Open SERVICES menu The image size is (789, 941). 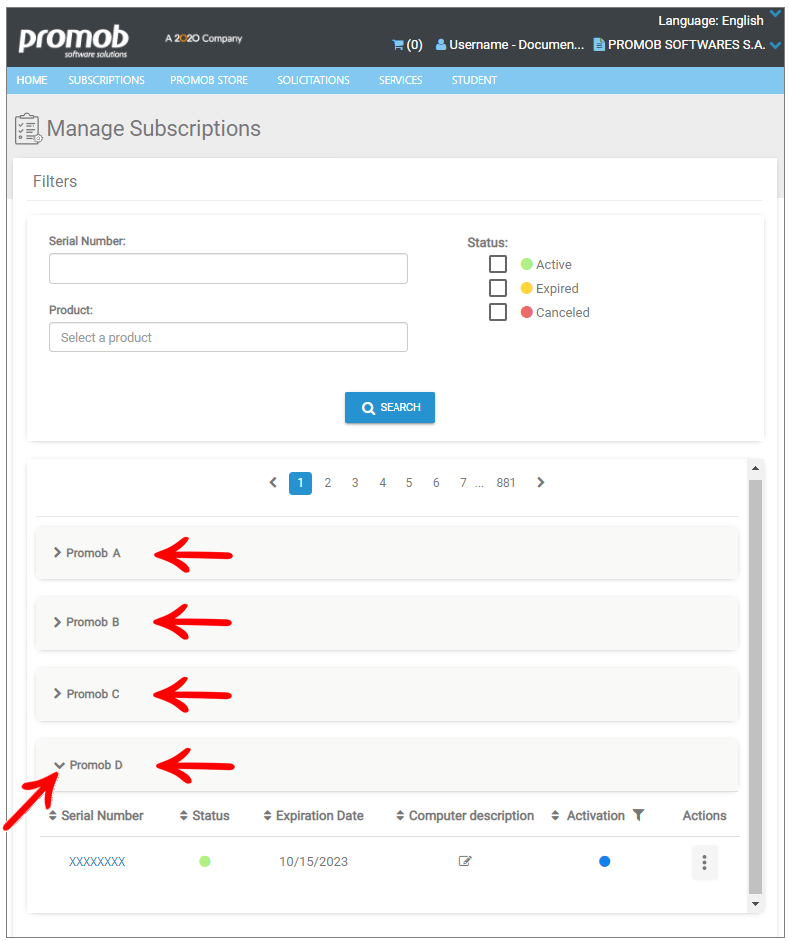400,80
